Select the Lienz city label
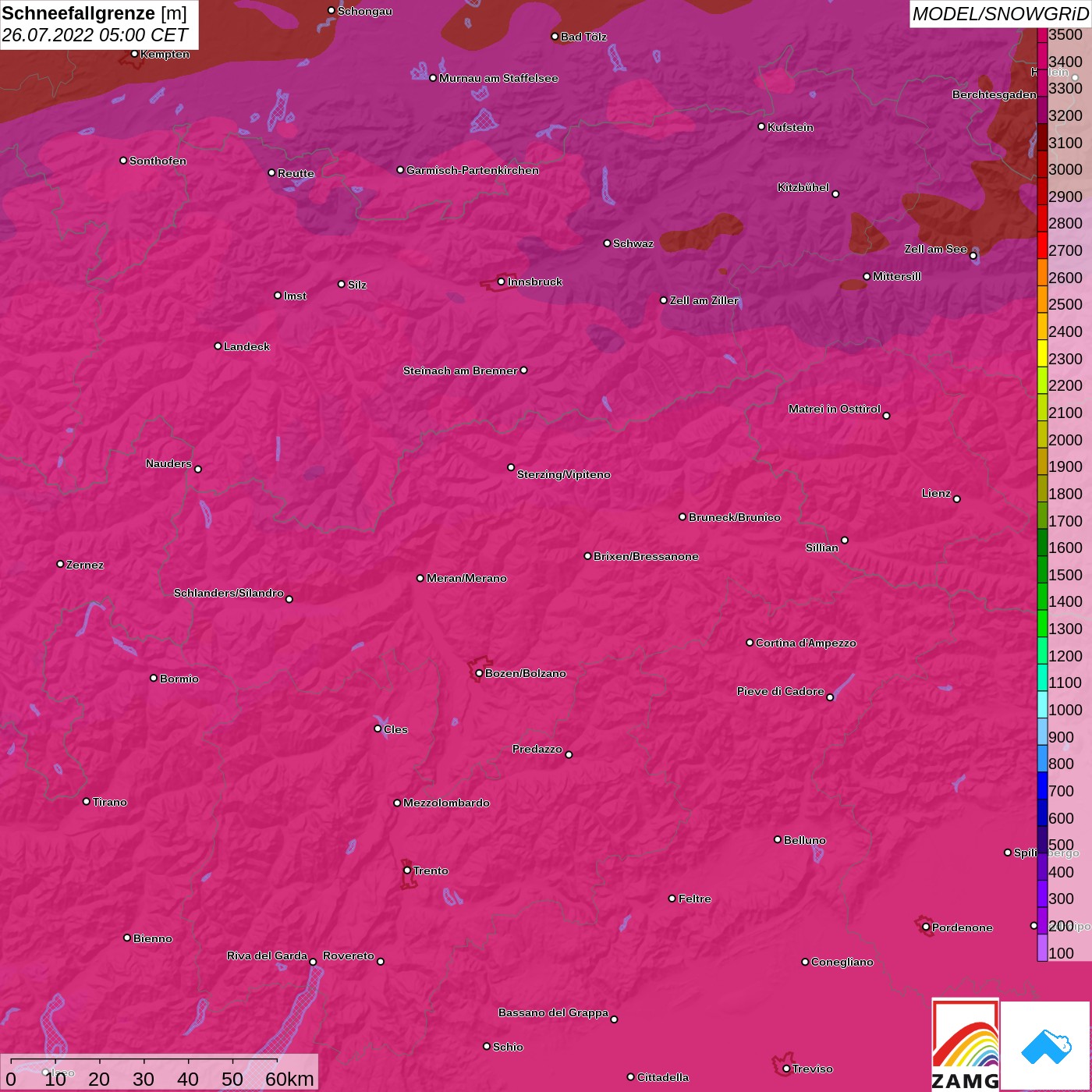The height and width of the screenshot is (1092, 1092). [x=936, y=493]
